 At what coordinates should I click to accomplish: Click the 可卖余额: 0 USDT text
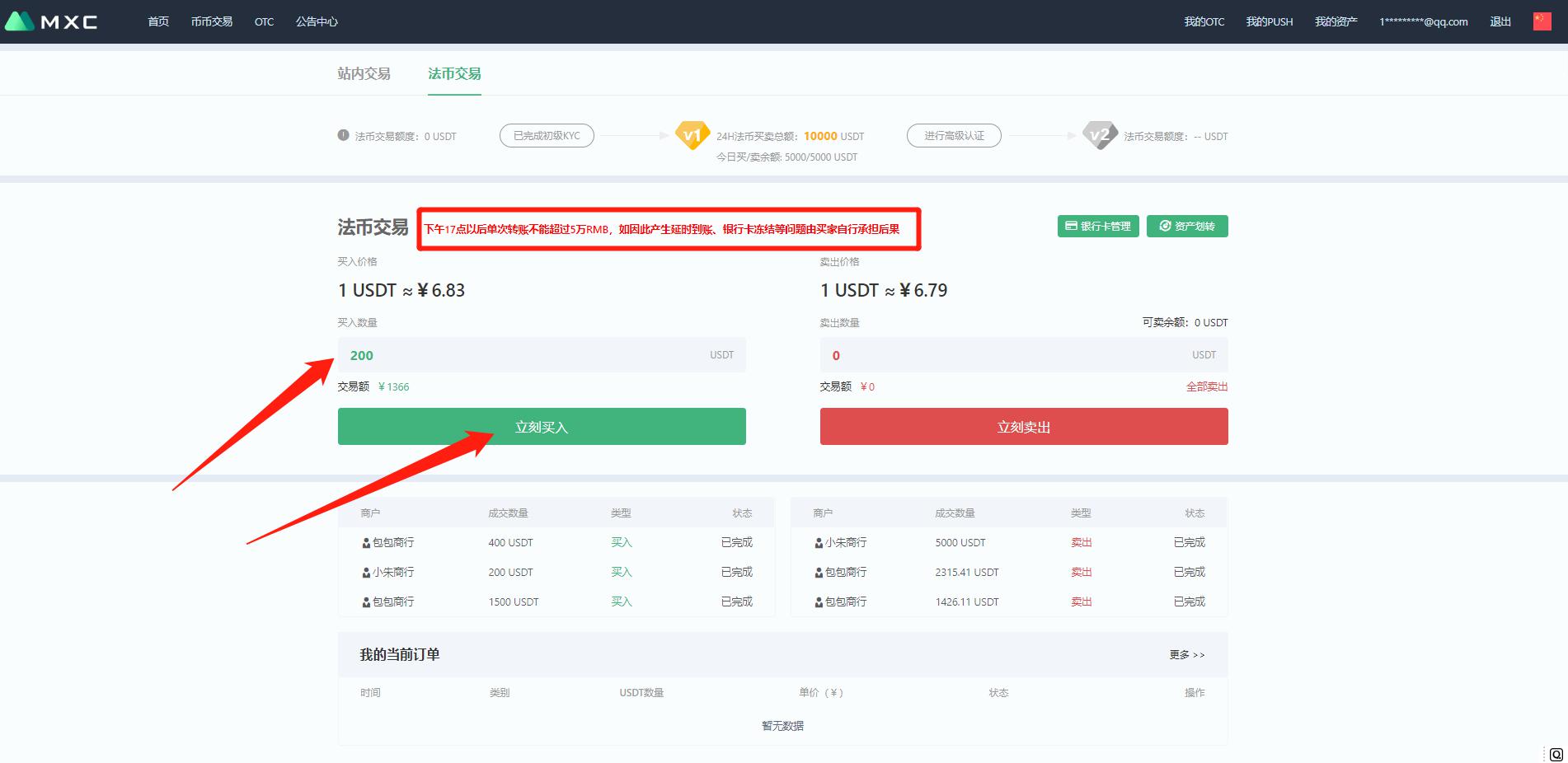[1185, 322]
